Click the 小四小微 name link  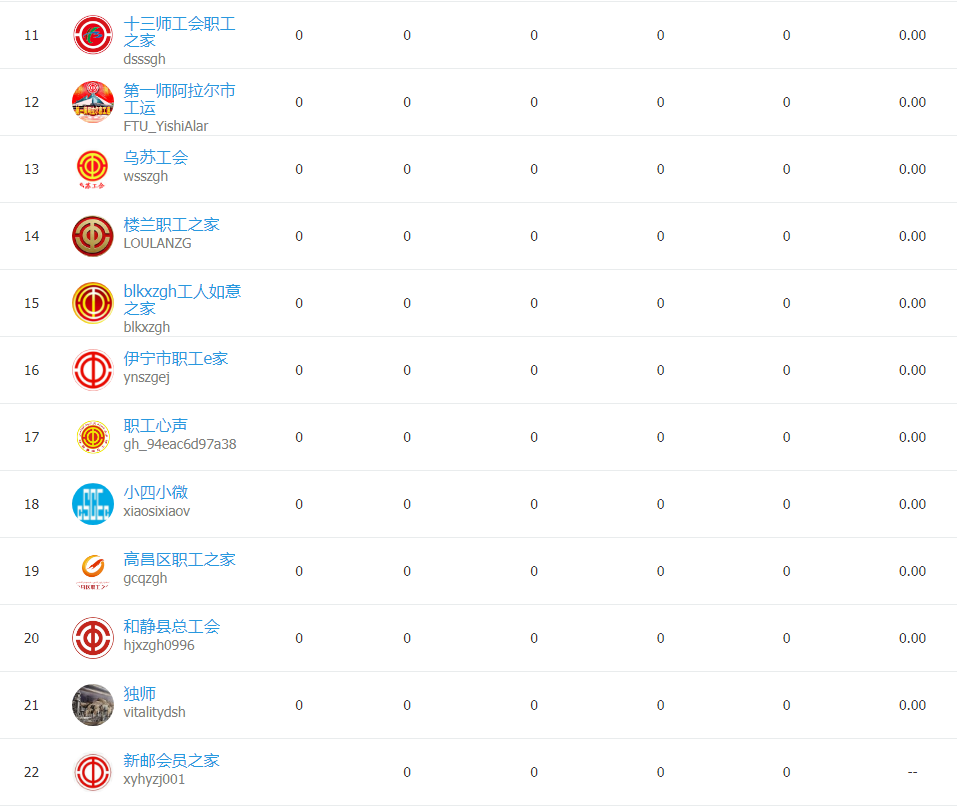(x=156, y=493)
